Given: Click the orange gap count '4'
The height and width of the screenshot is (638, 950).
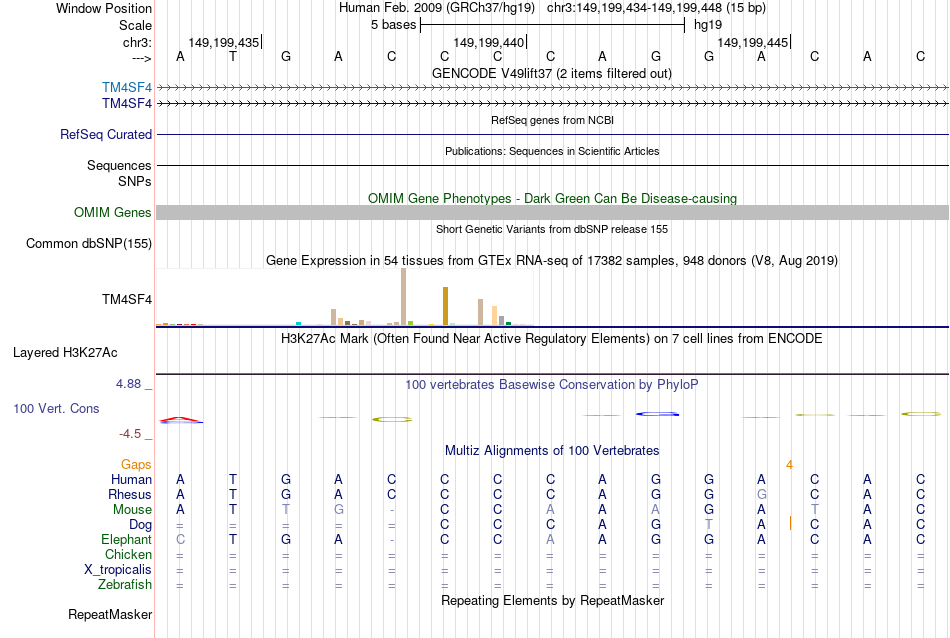Looking at the screenshot, I should click(789, 465).
